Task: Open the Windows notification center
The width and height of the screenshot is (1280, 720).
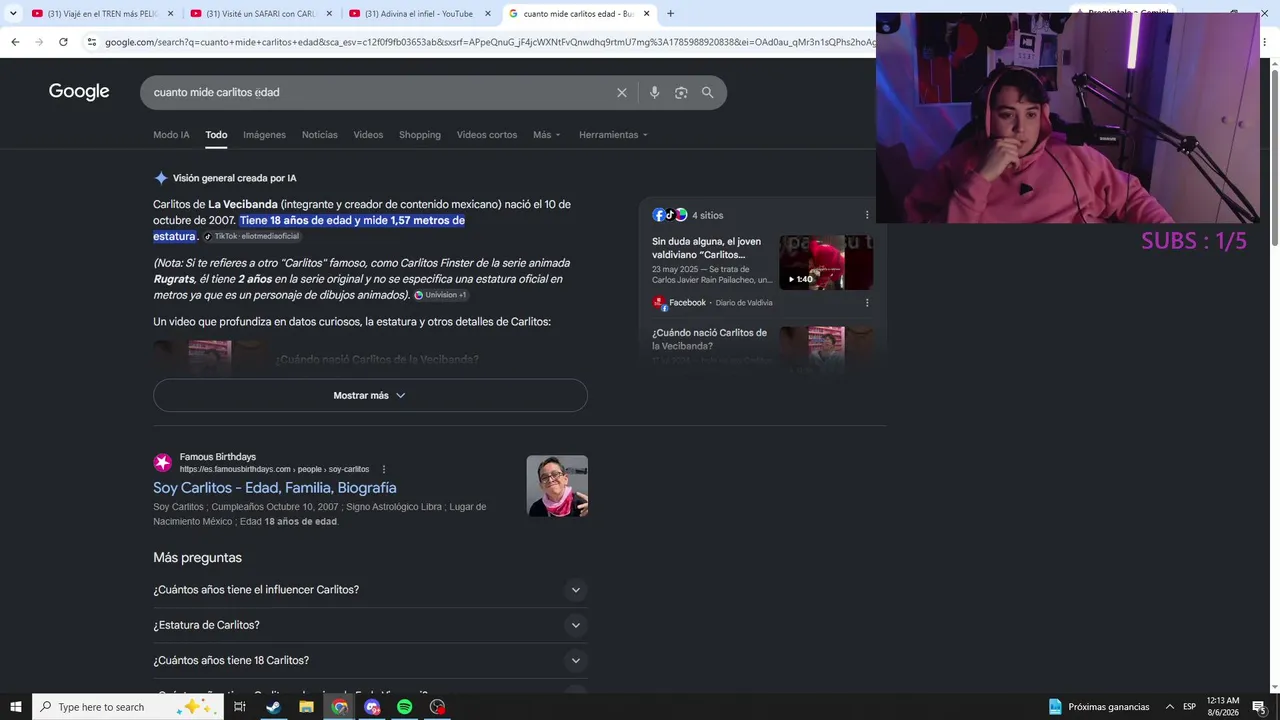Action: pos(1259,707)
